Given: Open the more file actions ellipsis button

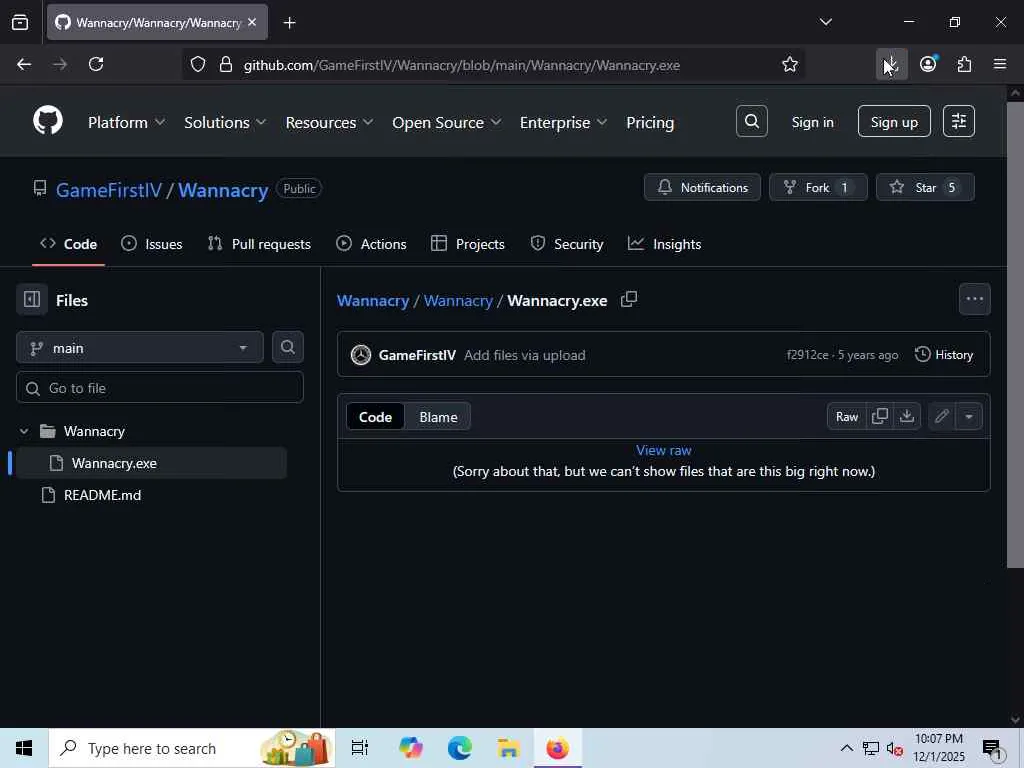Looking at the screenshot, I should (974, 299).
